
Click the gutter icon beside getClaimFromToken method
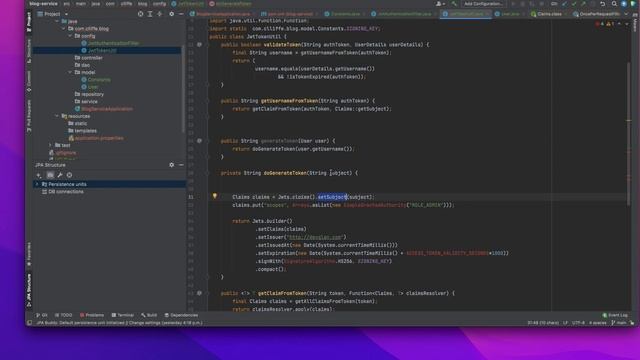(199, 293)
